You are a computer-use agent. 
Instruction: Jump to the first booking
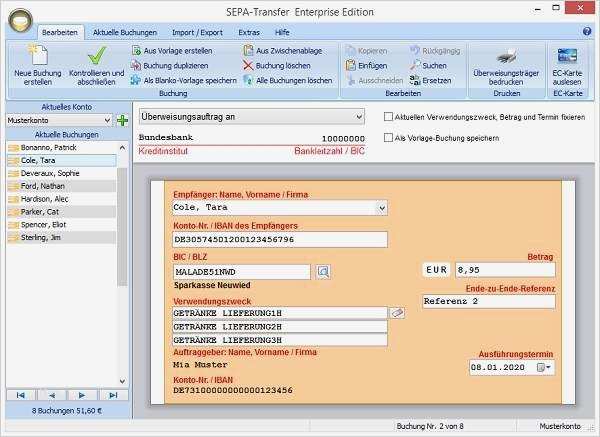coord(21,395)
